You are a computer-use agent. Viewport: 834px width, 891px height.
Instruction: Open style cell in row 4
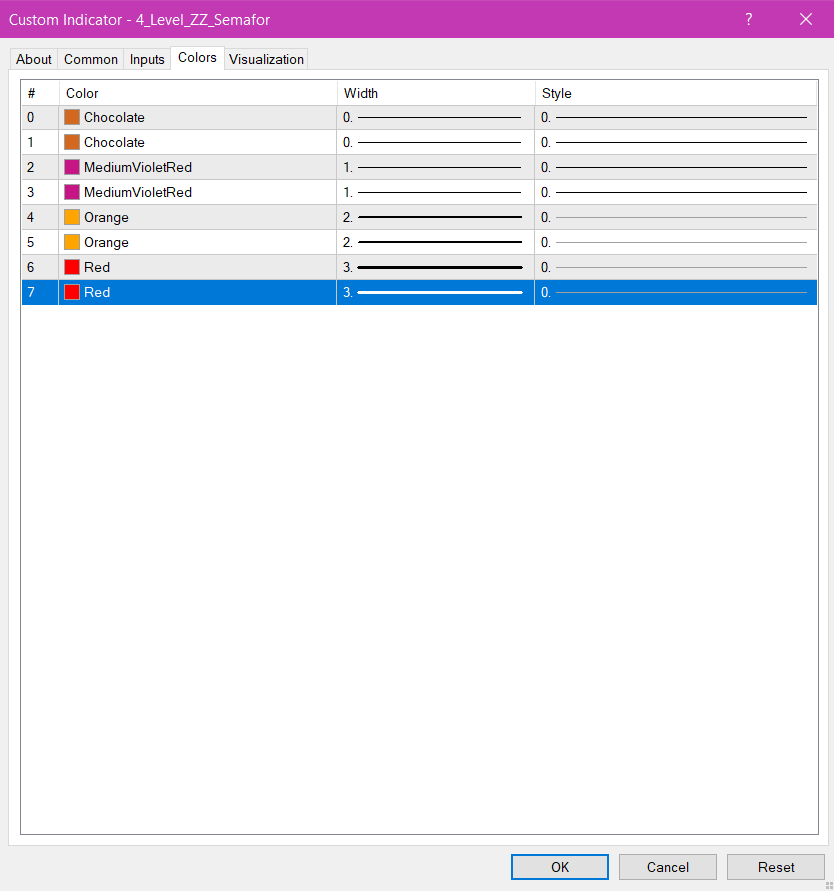[676, 217]
